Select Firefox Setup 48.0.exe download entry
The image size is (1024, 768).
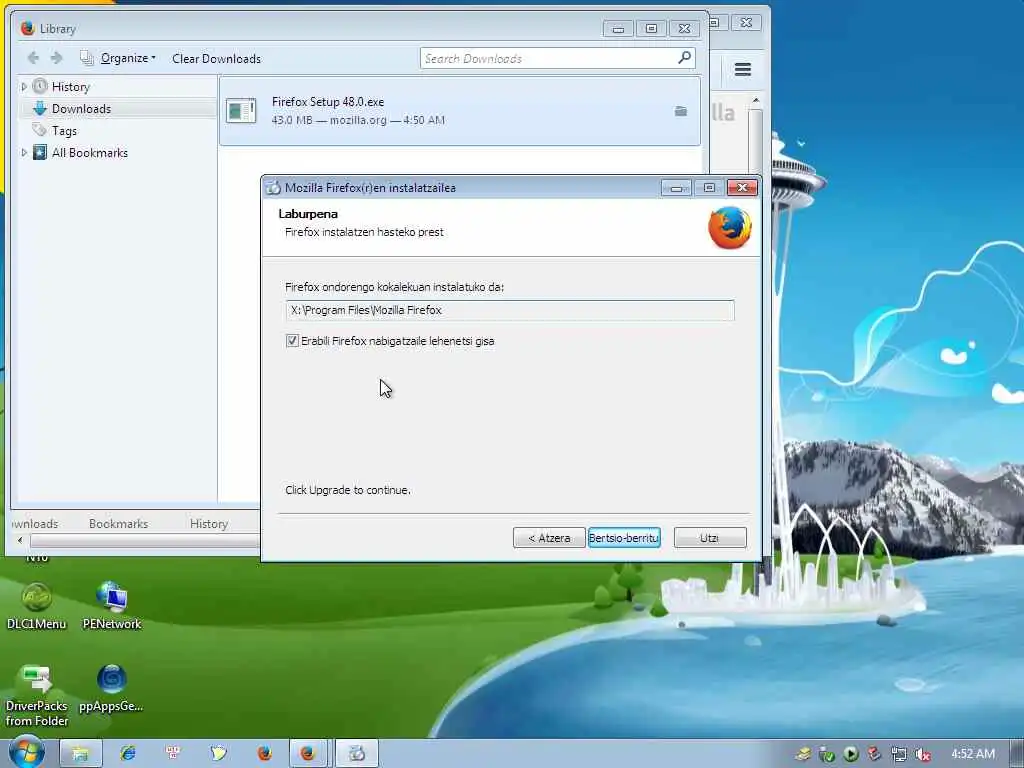pos(460,110)
